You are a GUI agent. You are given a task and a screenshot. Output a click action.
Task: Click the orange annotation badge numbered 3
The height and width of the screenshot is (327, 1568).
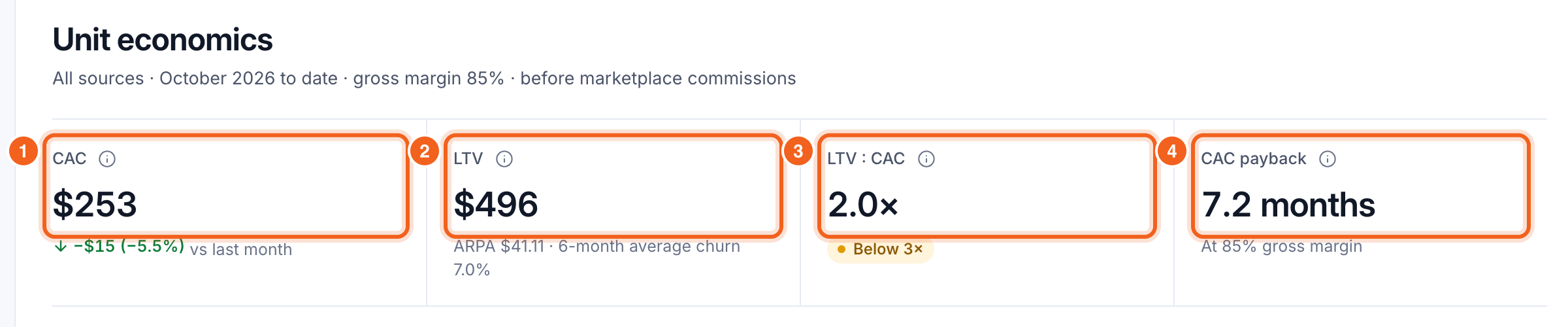click(x=798, y=152)
